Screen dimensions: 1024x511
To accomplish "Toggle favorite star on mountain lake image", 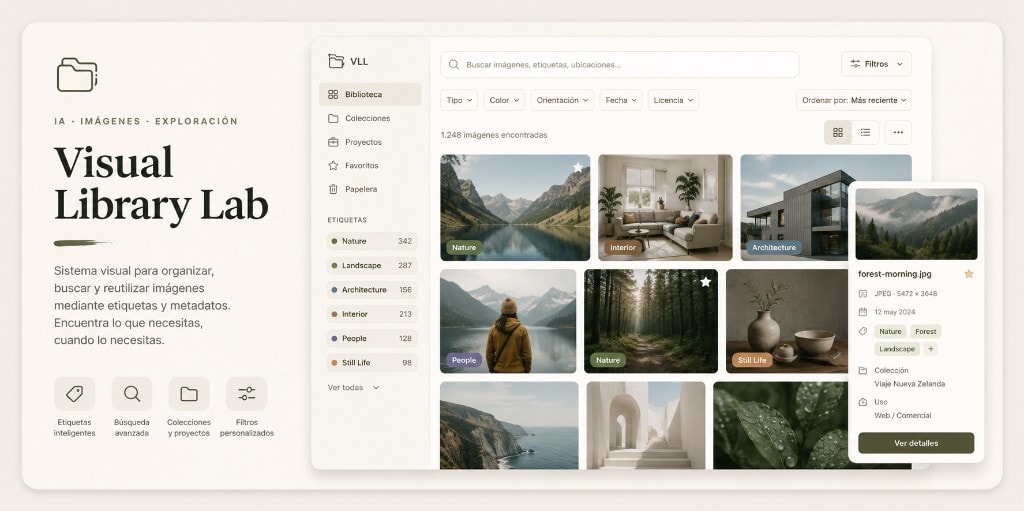I will click(578, 167).
